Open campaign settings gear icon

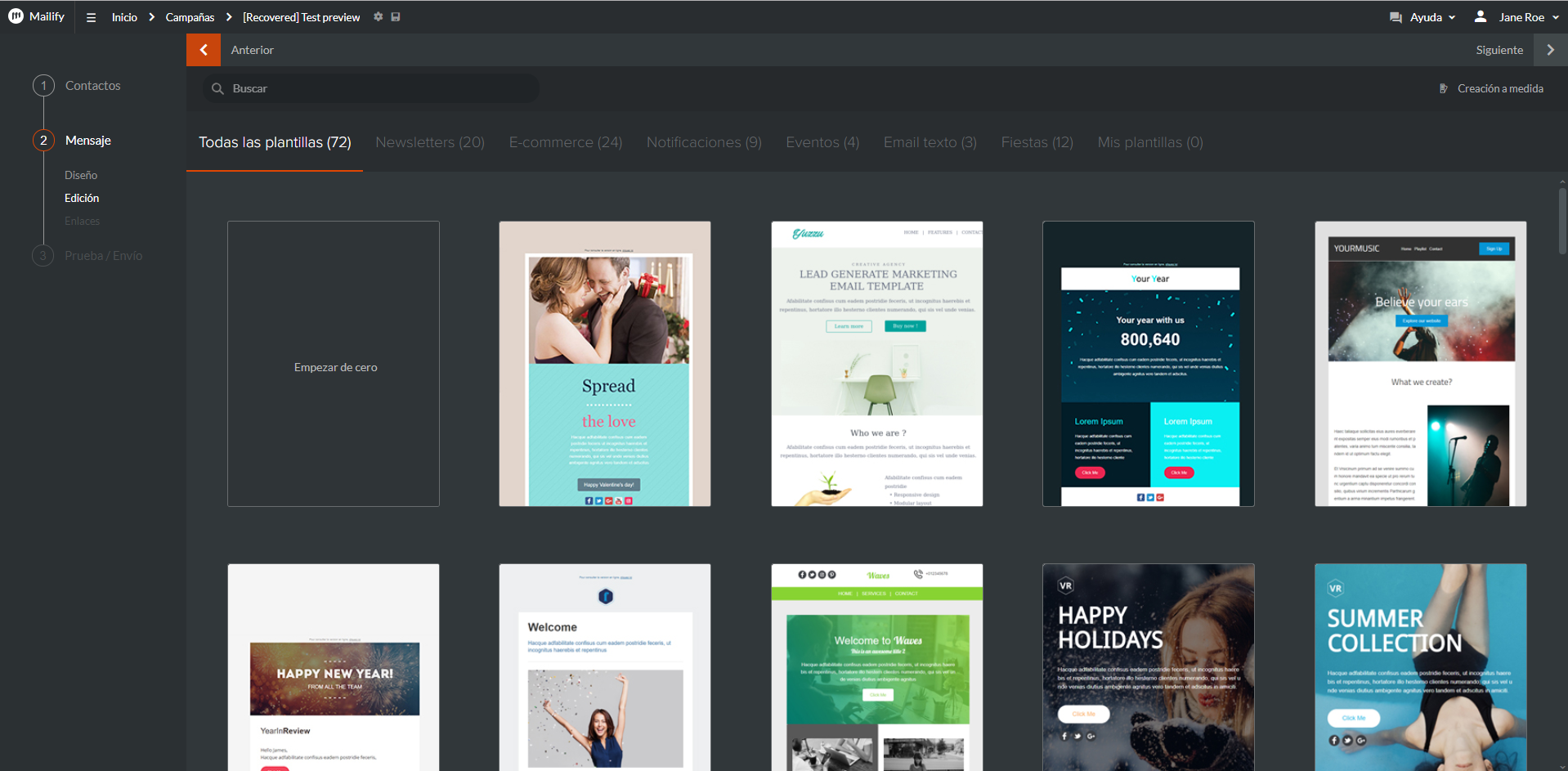(378, 16)
